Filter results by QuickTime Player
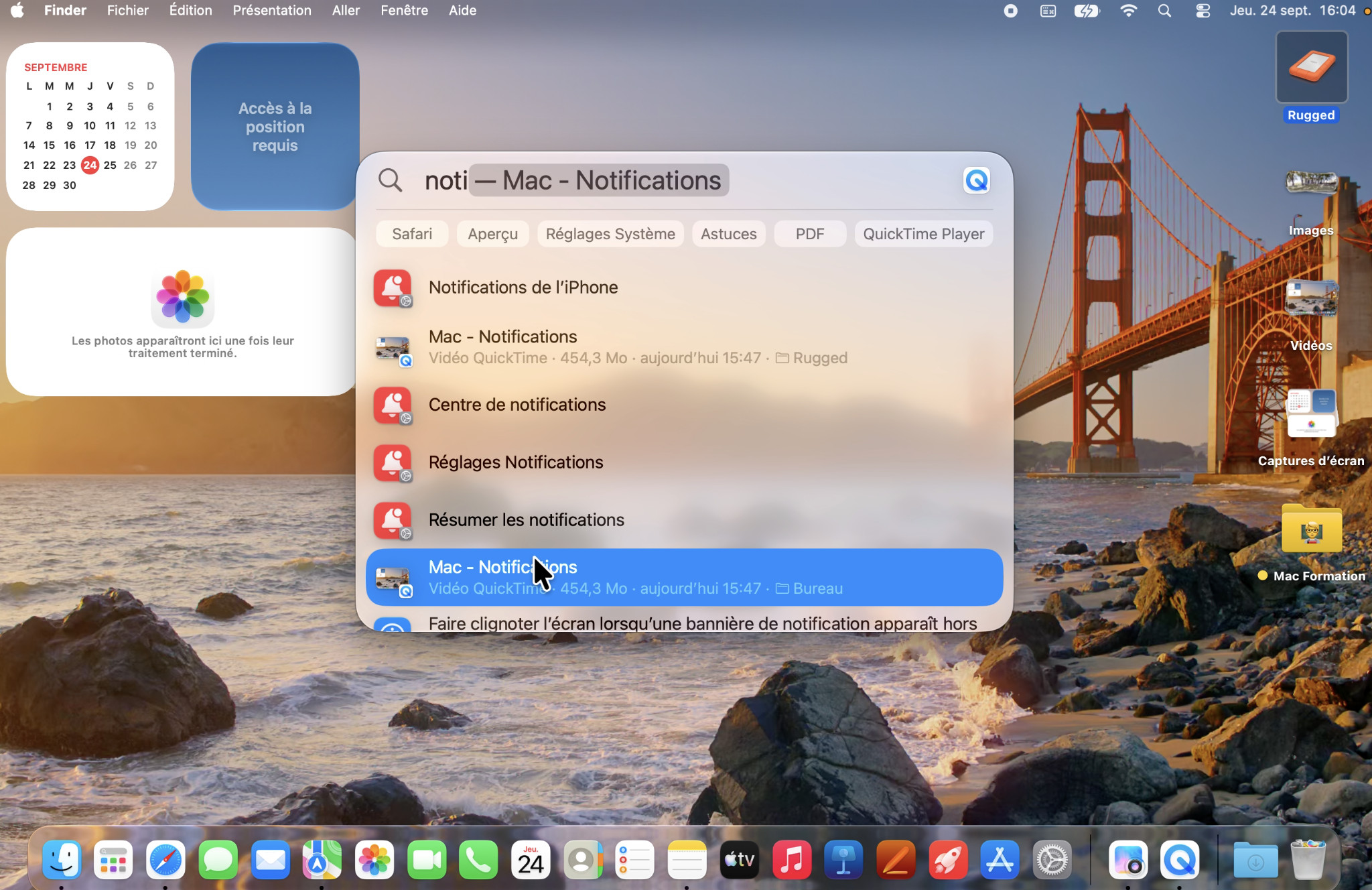 point(923,234)
